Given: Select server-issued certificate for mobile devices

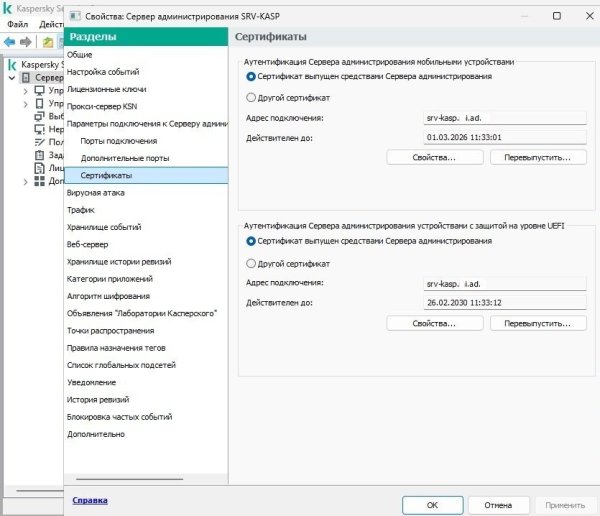Looking at the screenshot, I should point(251,77).
